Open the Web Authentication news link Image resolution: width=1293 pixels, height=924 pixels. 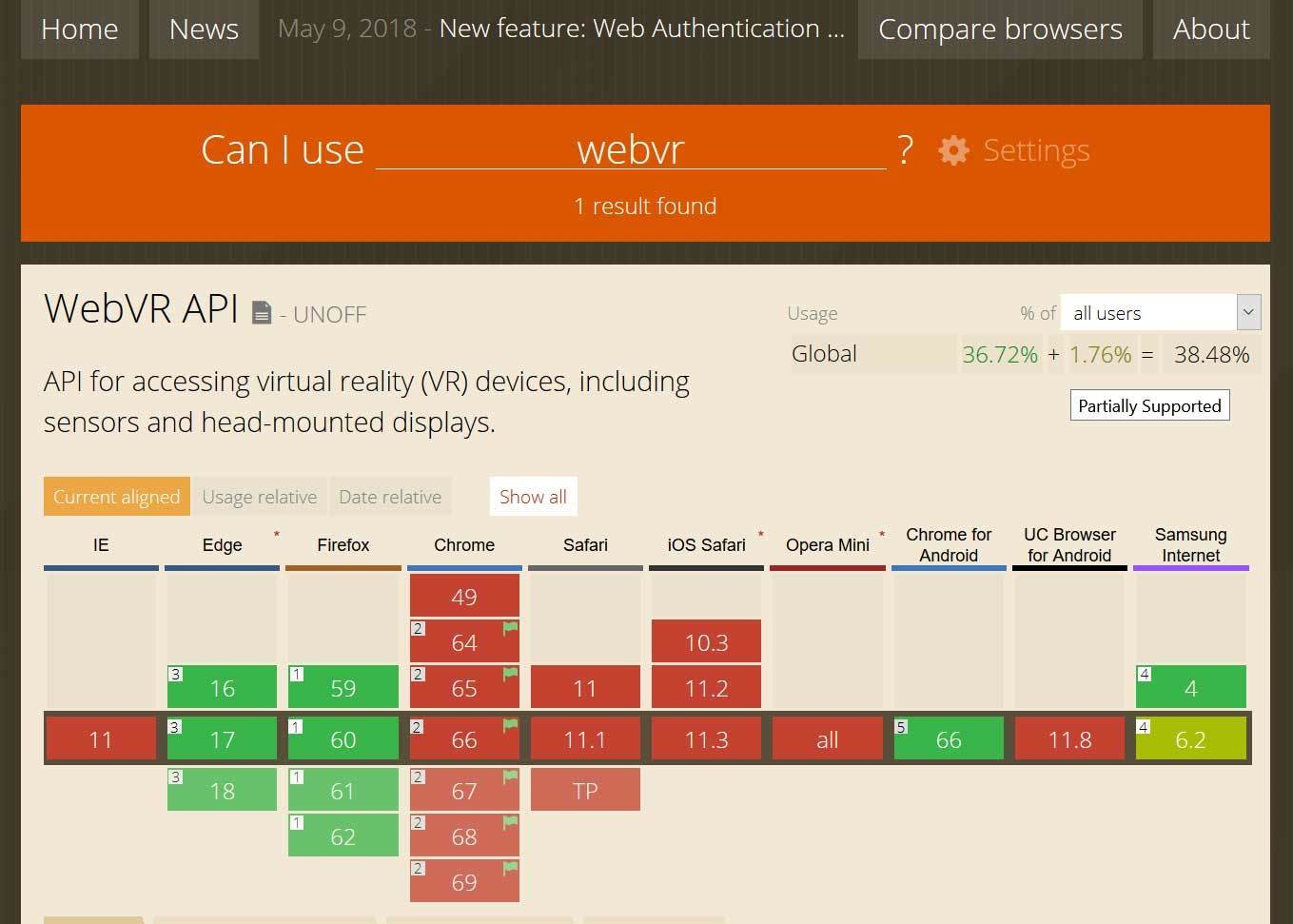pyautogui.click(x=641, y=29)
